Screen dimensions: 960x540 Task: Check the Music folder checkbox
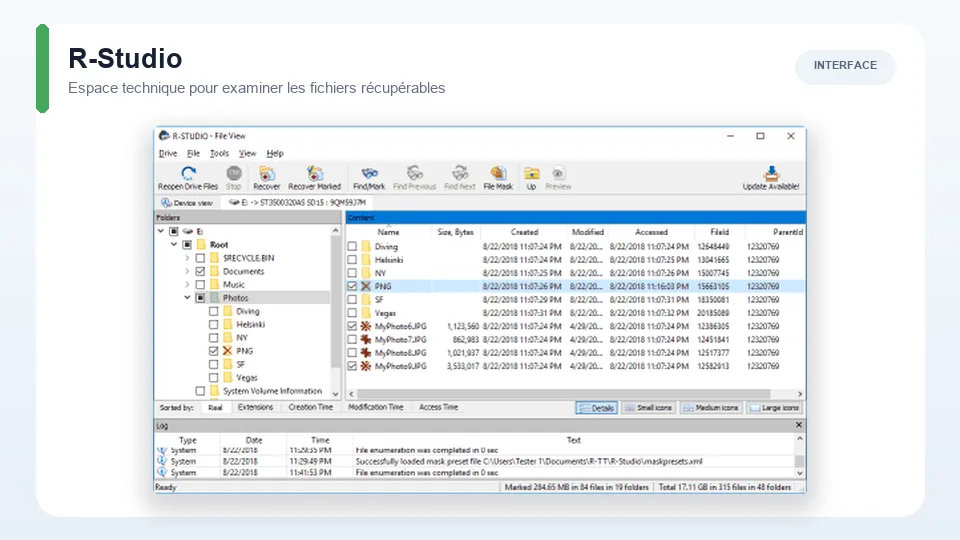200,285
